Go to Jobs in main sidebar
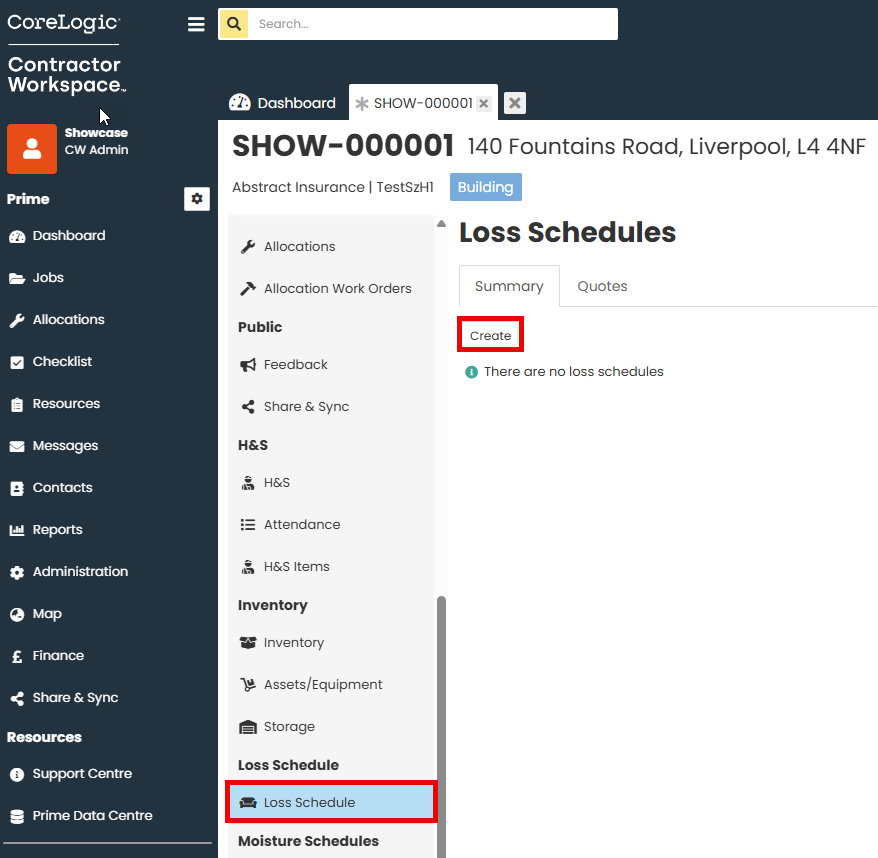This screenshot has width=878, height=858. click(x=48, y=278)
